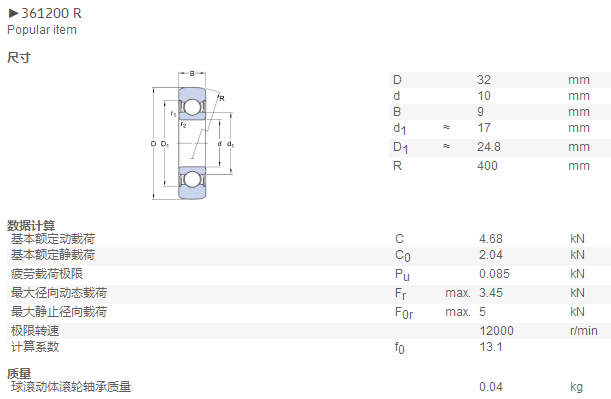The image size is (611, 399).
Task: Select the 疲劳载荷极限 value 0.085
Action: coord(494,274)
